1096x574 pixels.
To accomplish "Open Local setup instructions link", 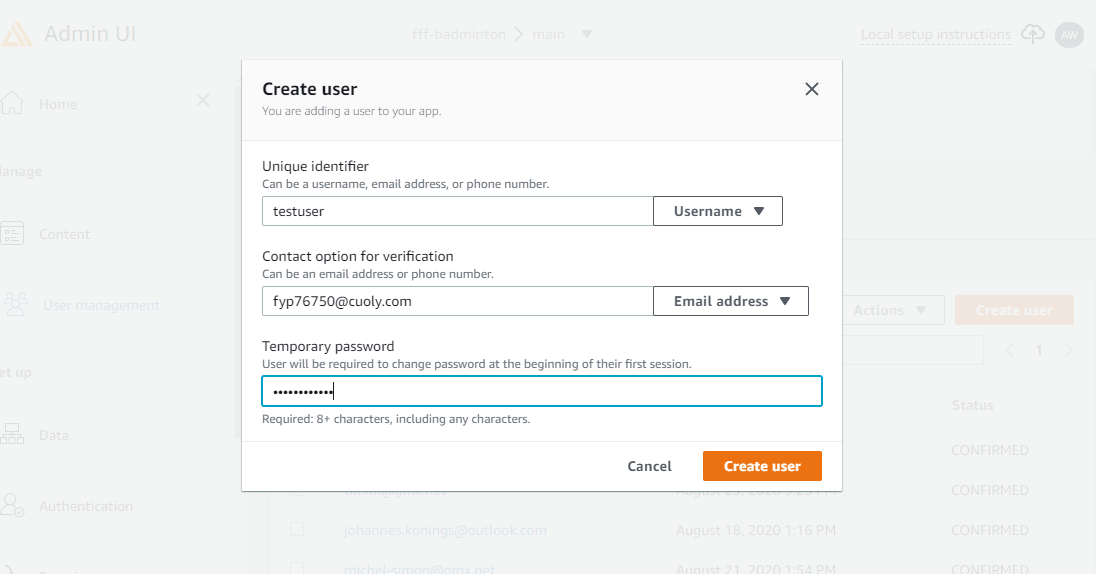I will pos(936,34).
